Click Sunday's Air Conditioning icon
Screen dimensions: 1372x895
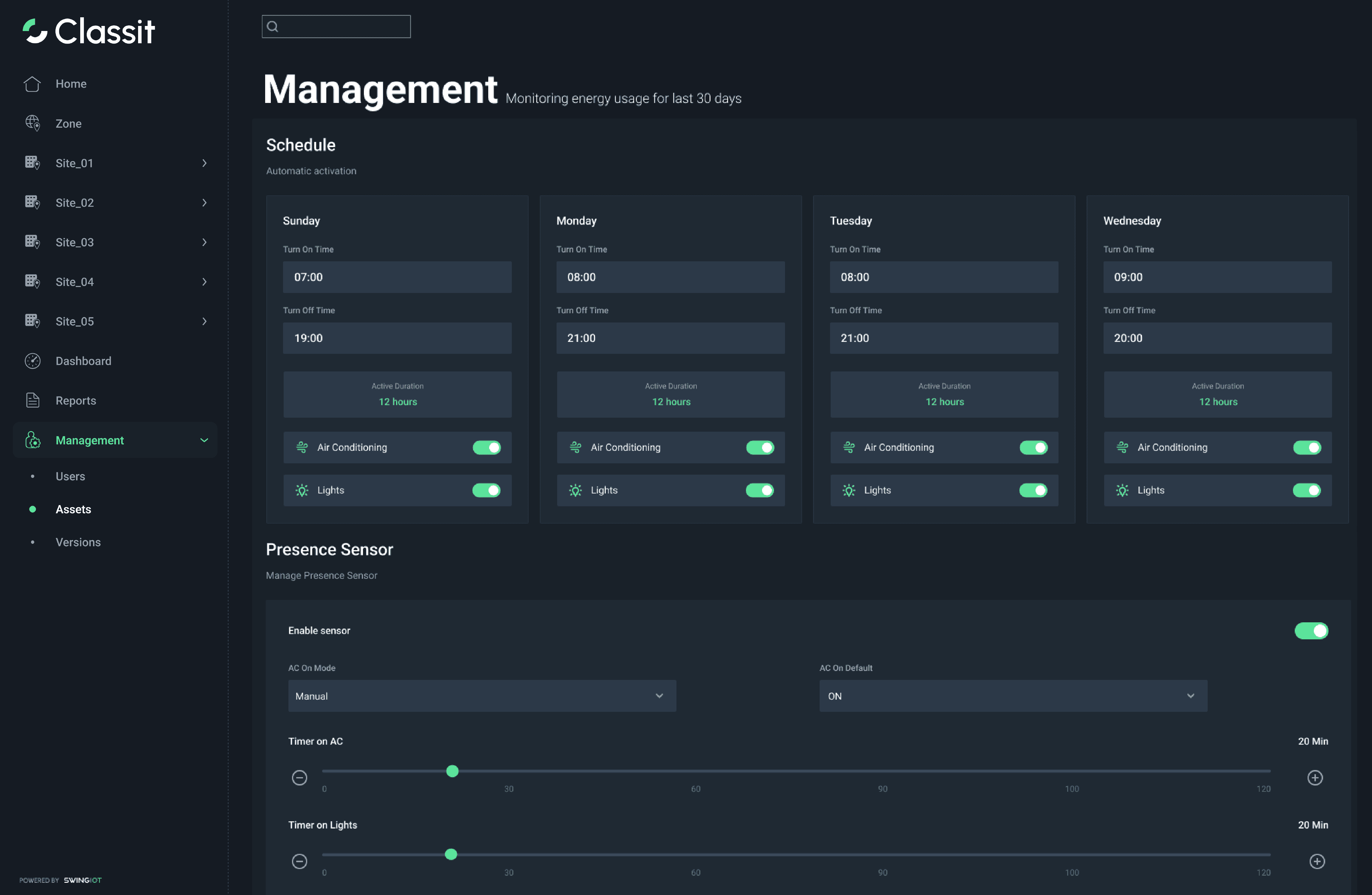[302, 447]
